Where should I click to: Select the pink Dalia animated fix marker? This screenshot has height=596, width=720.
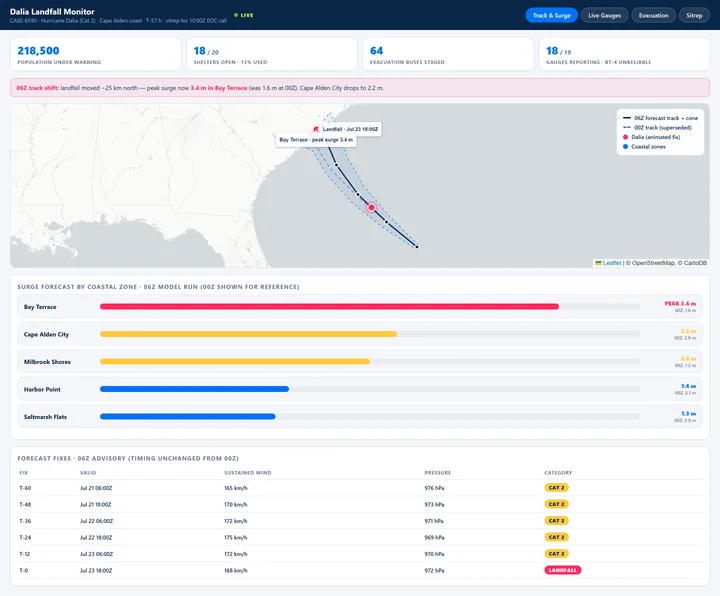(371, 208)
